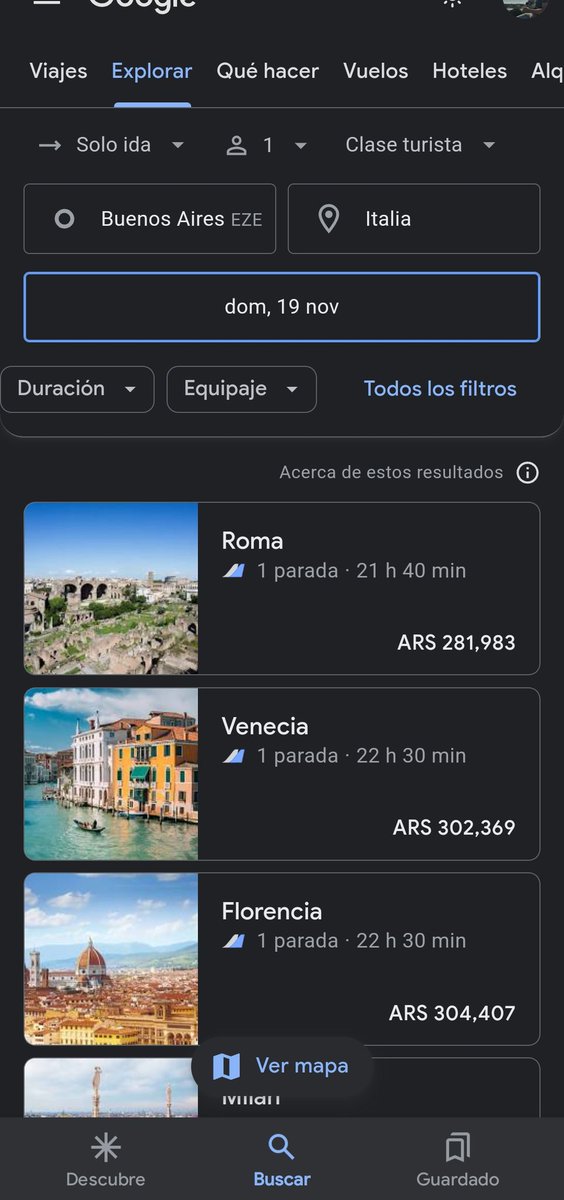
Task: Select the dom, 19 nov date field
Action: [282, 307]
